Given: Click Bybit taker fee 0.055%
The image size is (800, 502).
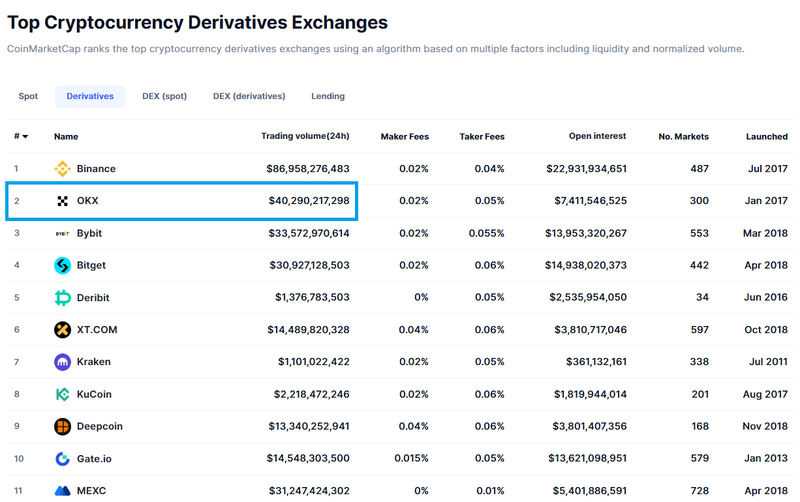Looking at the screenshot, I should tap(486, 233).
